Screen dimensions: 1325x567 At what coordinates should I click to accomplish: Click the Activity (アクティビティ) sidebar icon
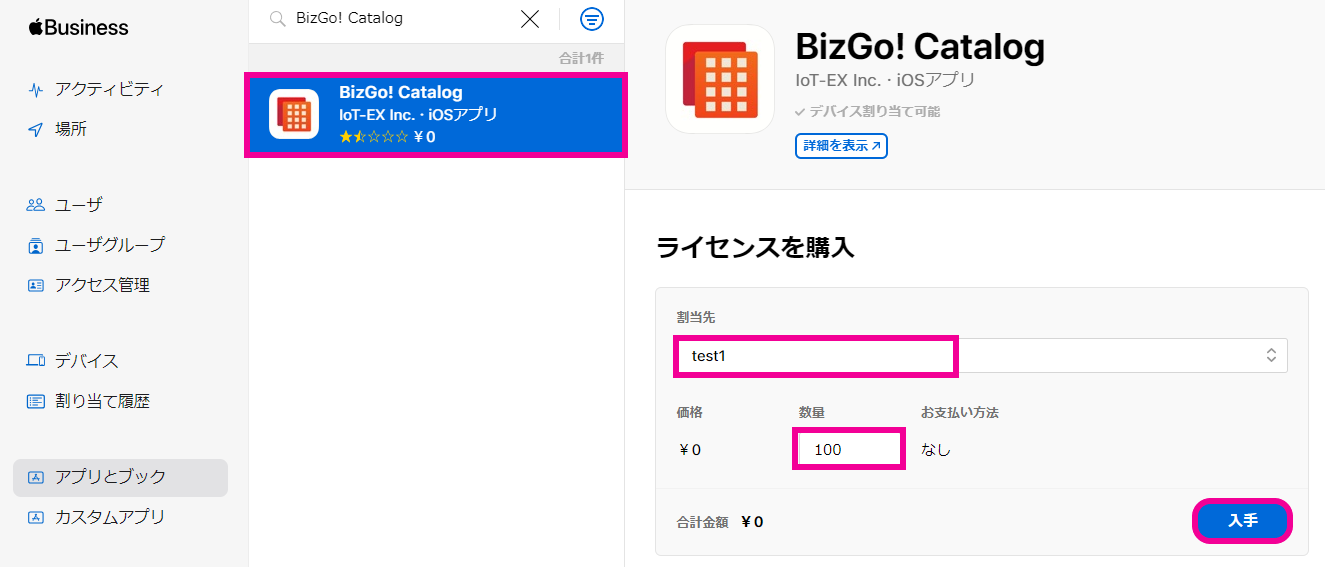pyautogui.click(x=36, y=90)
